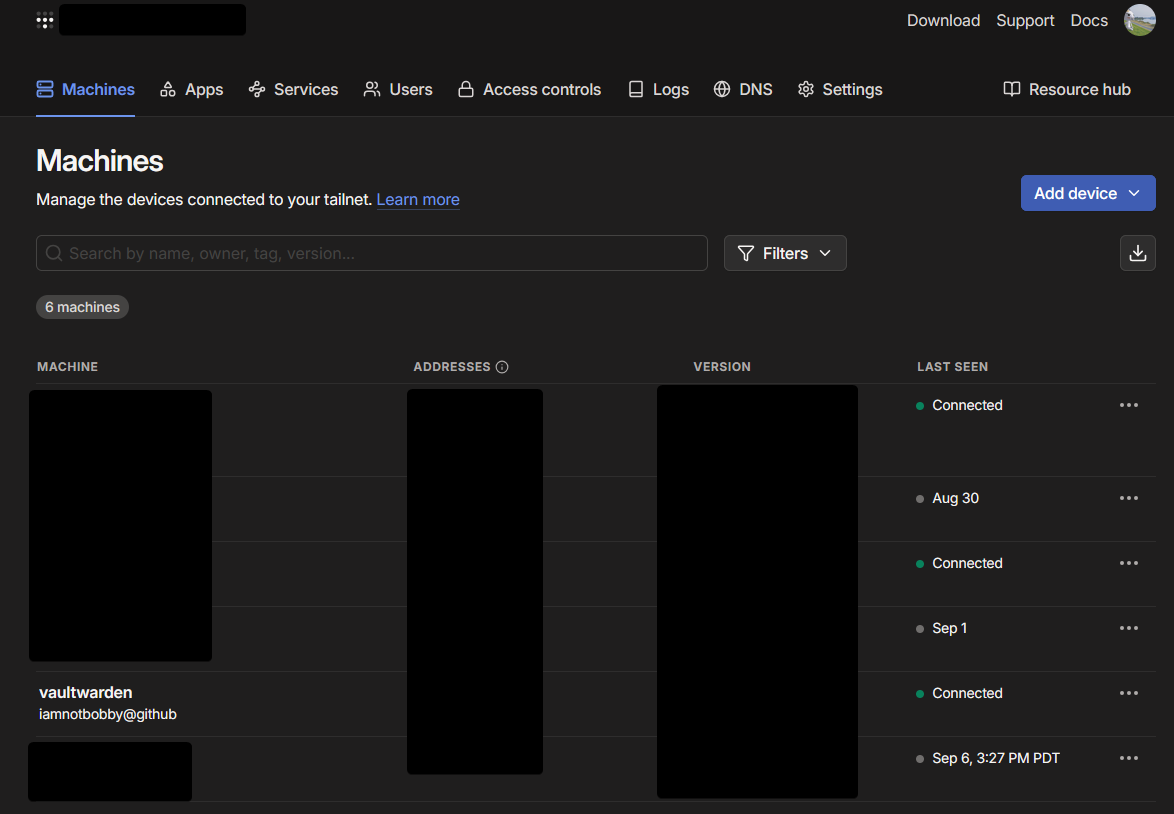
Task: Expand the Filters dropdown
Action: pyautogui.click(x=785, y=253)
